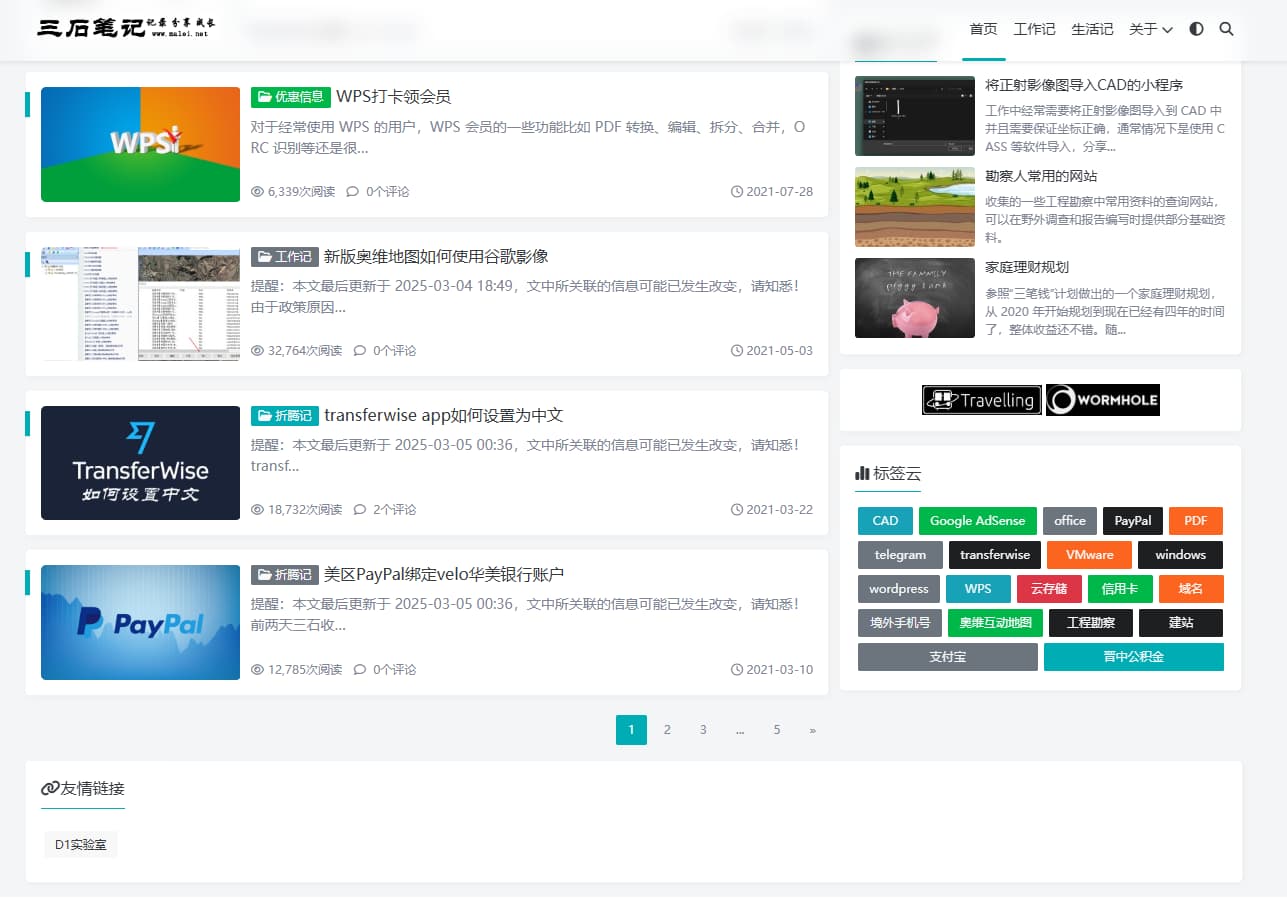The image size is (1287, 916).
Task: Click the 三石笔记 site logo
Action: coord(122,27)
